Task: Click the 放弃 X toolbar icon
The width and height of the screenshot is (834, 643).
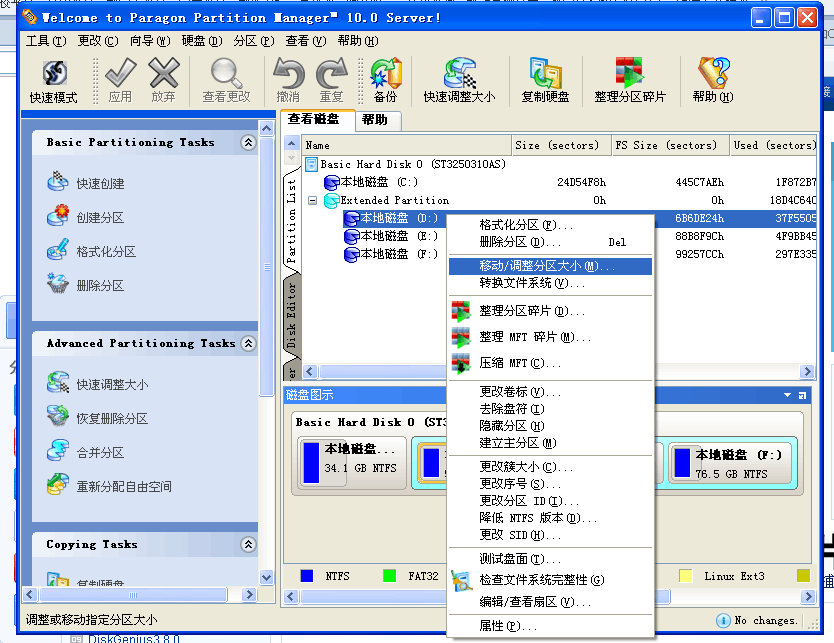Action: [164, 72]
